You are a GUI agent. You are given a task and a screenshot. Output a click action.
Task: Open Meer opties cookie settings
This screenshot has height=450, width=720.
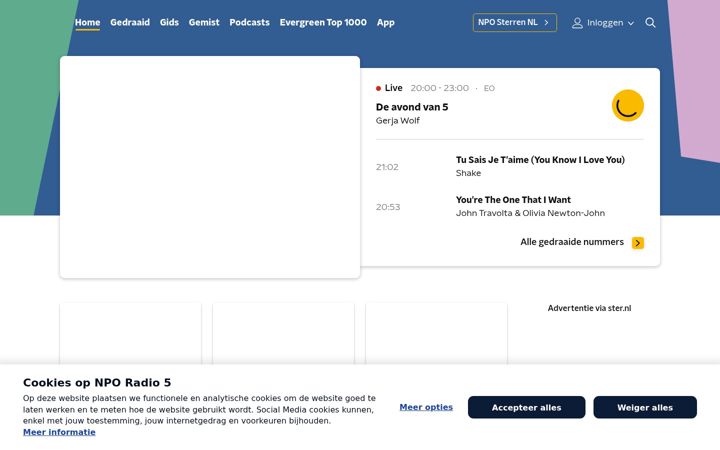(x=426, y=407)
